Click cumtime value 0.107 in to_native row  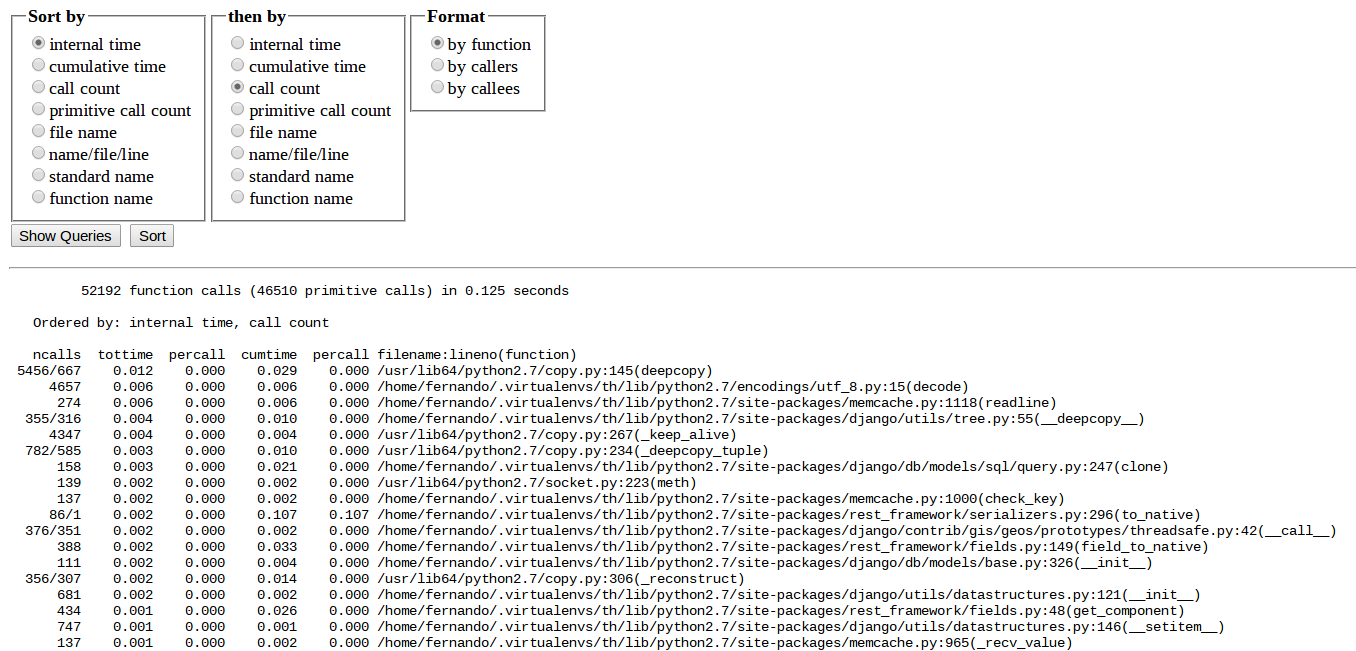[x=277, y=515]
